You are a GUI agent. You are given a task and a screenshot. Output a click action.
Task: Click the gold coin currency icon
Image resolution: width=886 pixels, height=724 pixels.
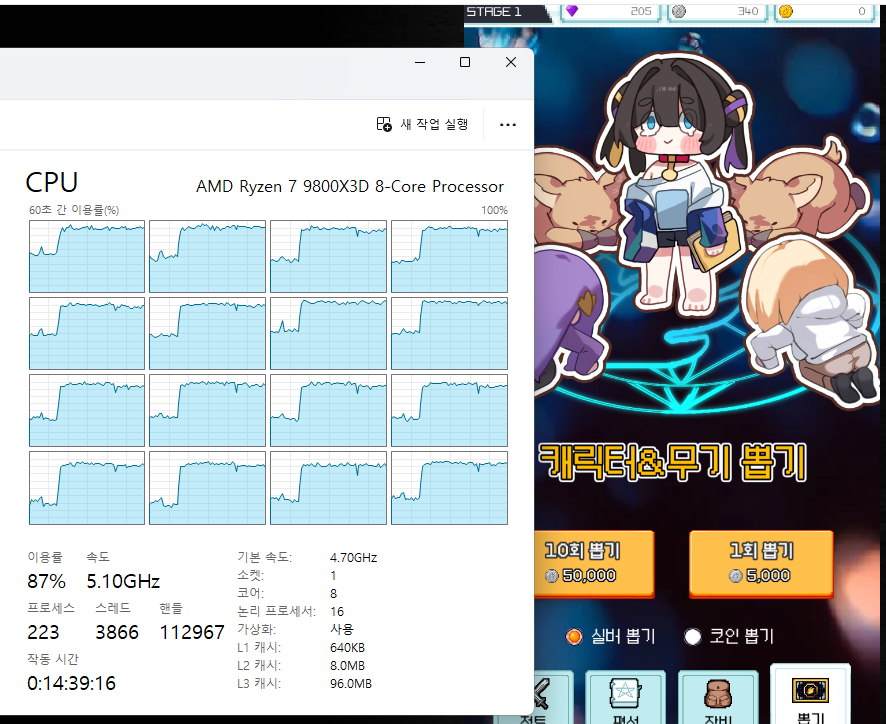pos(786,11)
